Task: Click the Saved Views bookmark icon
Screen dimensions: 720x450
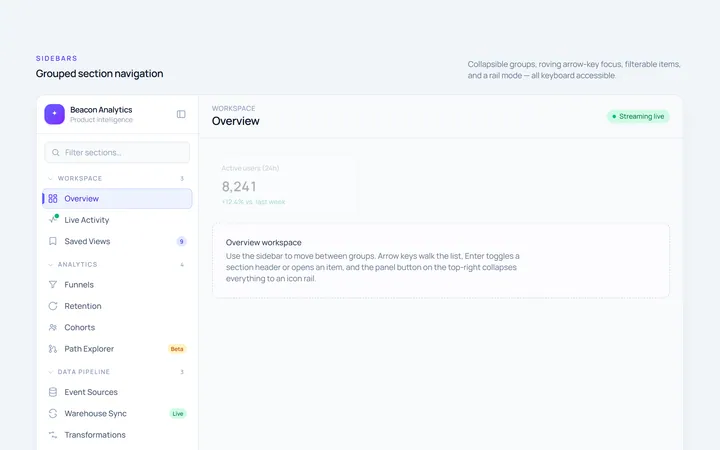Action: [53, 241]
